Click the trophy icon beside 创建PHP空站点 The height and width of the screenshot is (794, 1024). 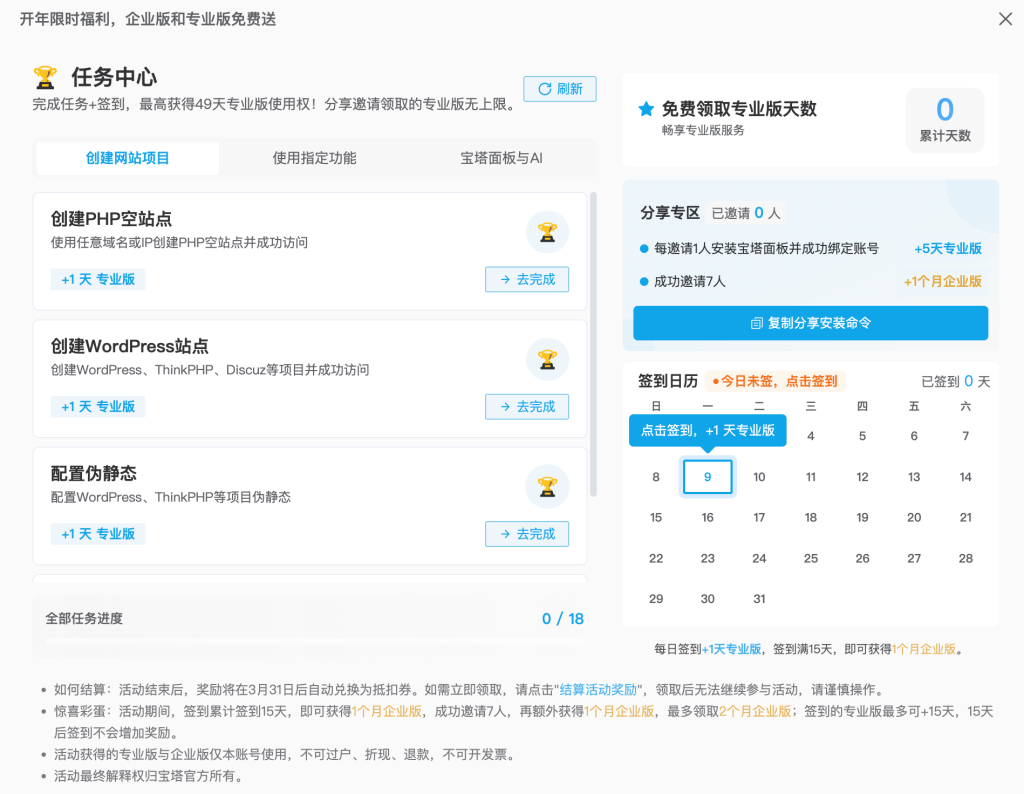(547, 232)
